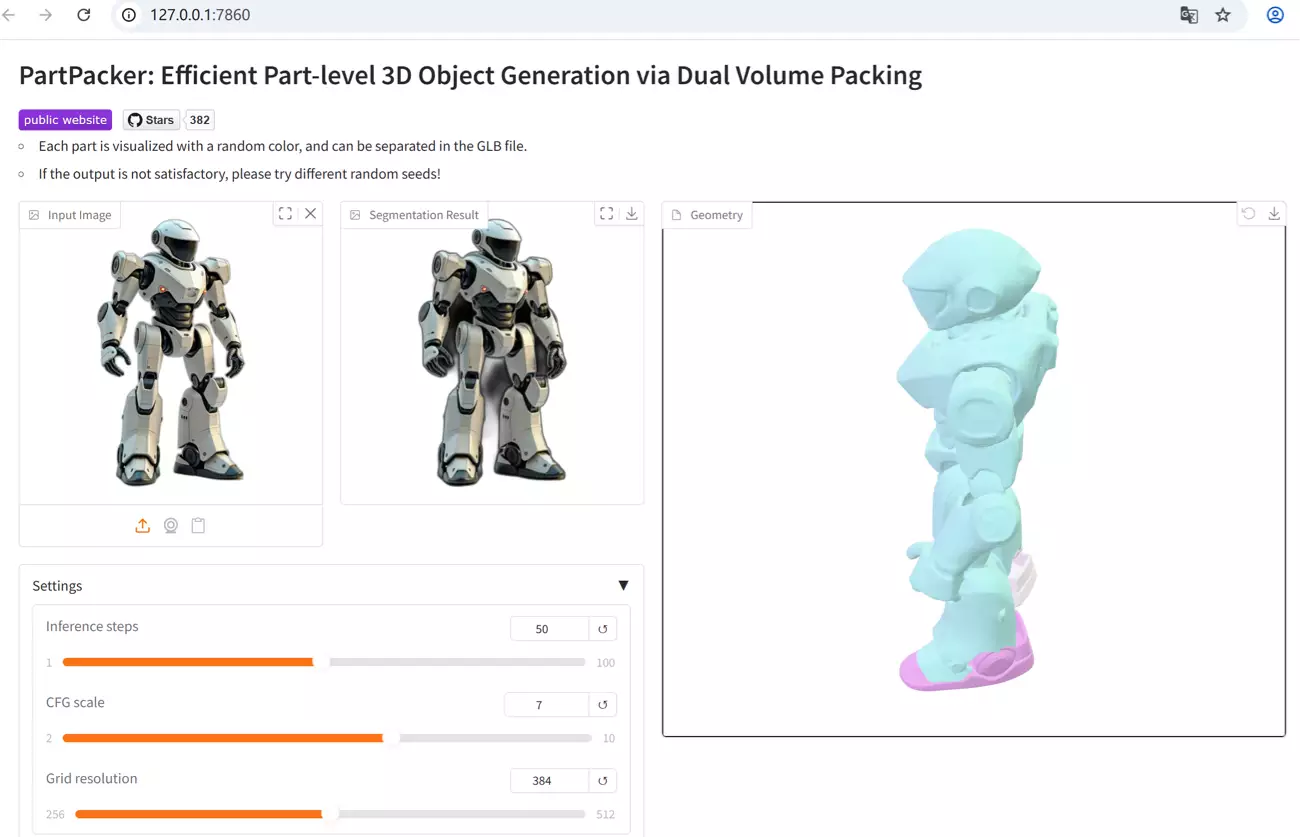Click the address bar URL 127.0.0.1:7860
The height and width of the screenshot is (837, 1300).
pyautogui.click(x=200, y=15)
